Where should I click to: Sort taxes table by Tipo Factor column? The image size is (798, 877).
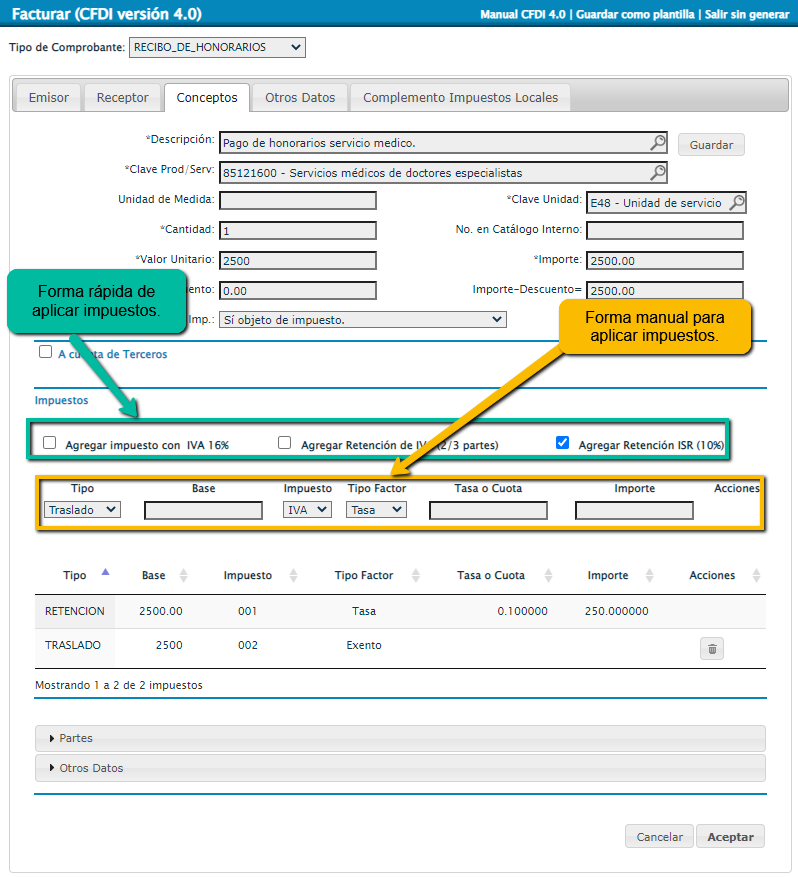[x=415, y=575]
